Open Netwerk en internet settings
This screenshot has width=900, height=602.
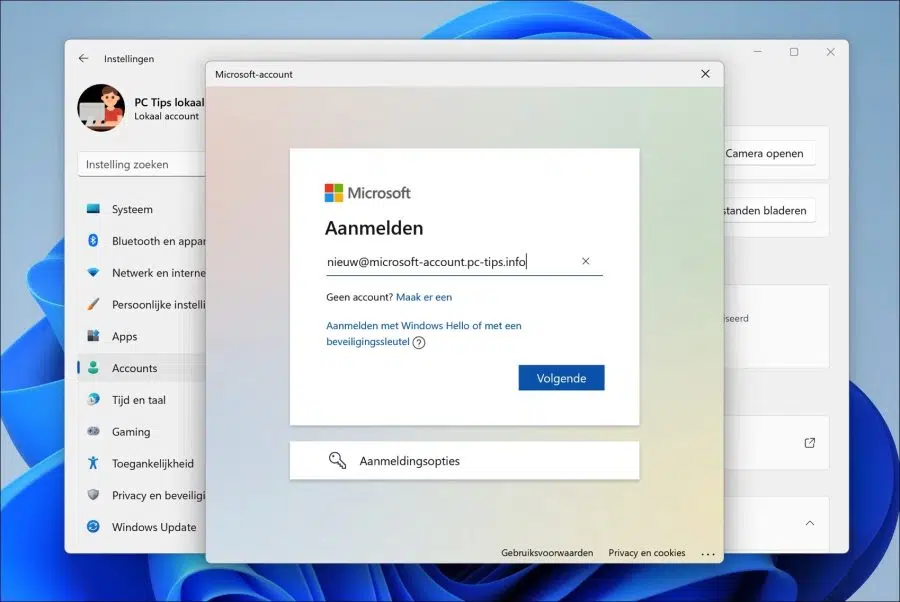tap(141, 273)
